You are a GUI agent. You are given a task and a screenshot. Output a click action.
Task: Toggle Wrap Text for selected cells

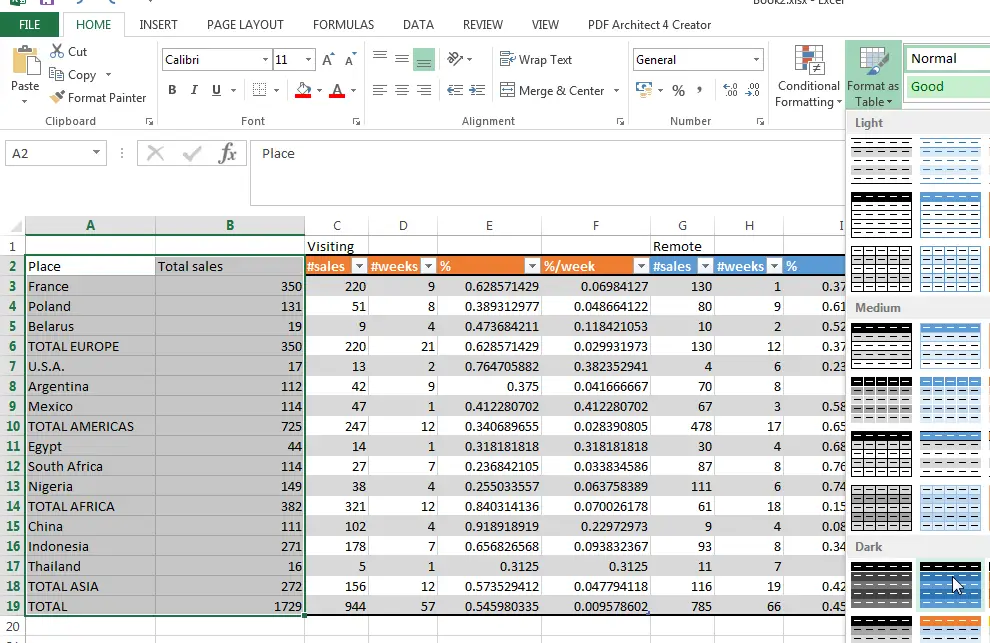(536, 59)
